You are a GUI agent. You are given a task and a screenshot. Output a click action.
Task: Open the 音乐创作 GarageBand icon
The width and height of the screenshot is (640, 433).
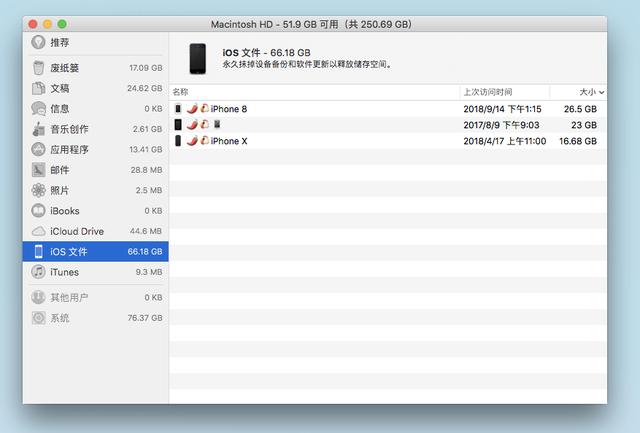pos(38,129)
